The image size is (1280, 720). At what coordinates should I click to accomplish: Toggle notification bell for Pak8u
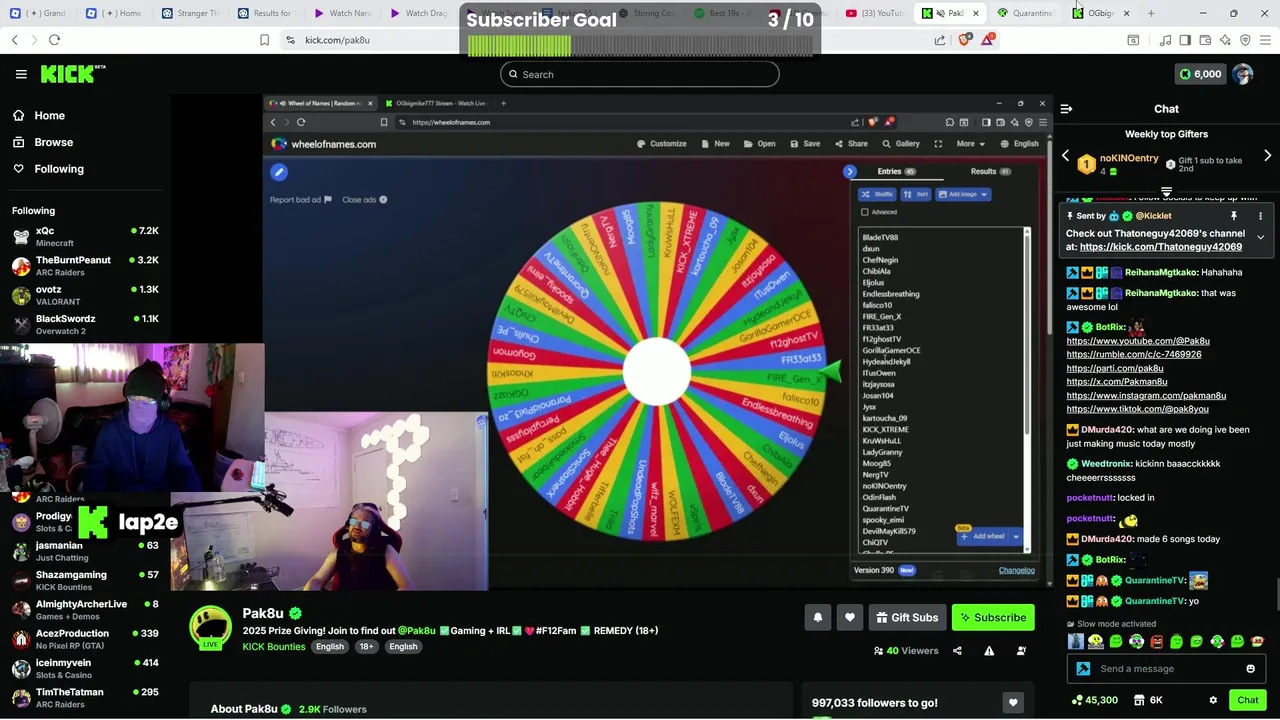coord(817,618)
